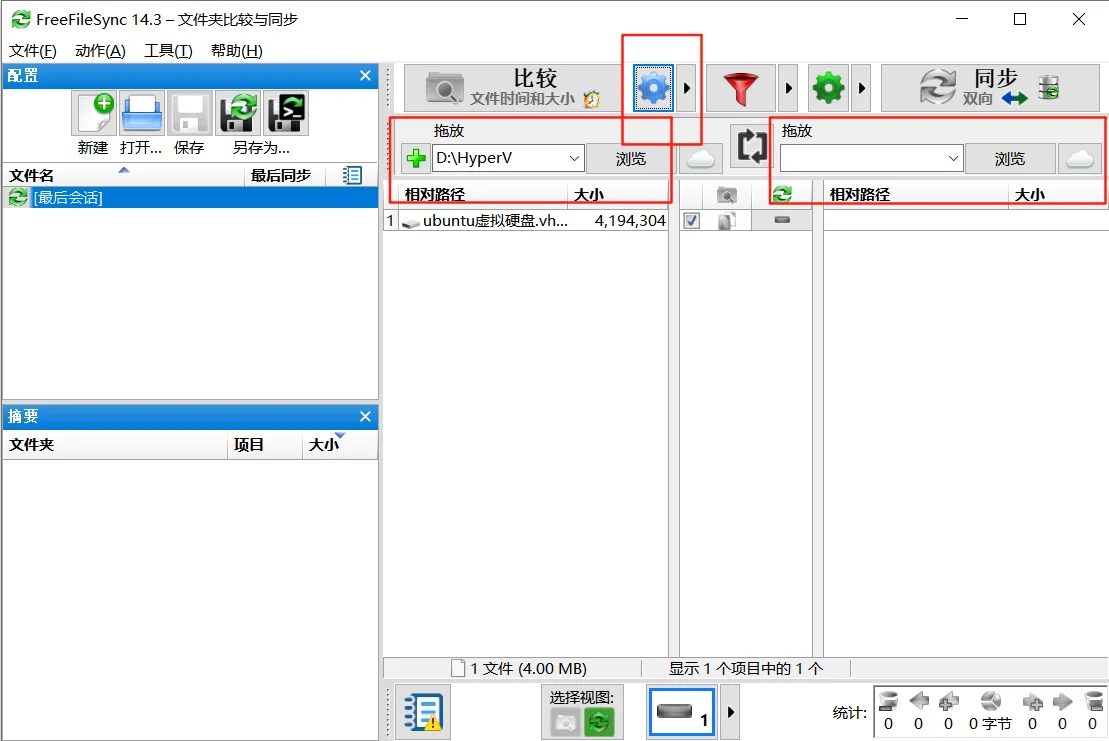Expand view filter options arrow at bottom
Viewport: 1109px width, 741px height.
[x=731, y=712]
